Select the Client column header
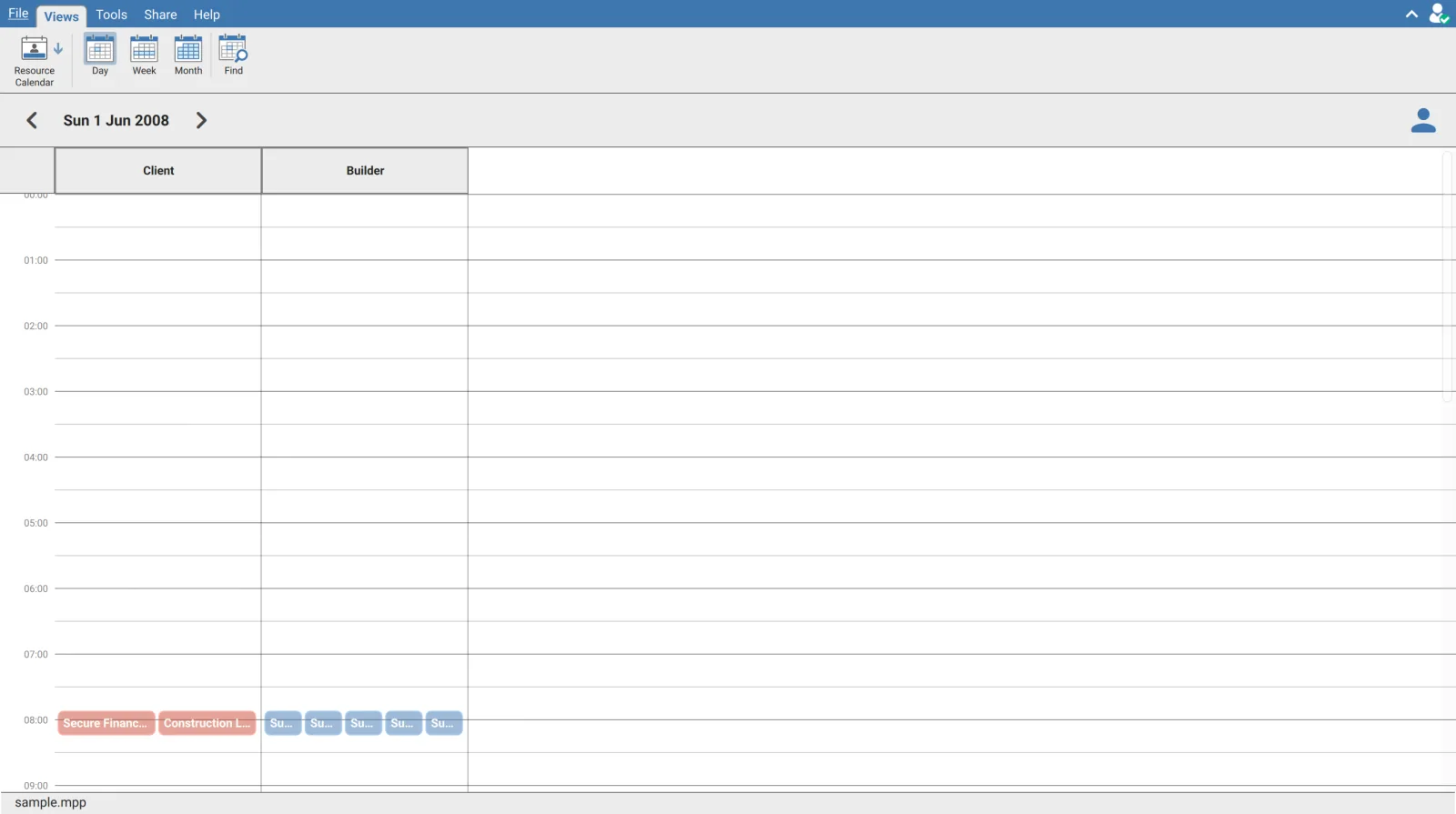 point(158,170)
